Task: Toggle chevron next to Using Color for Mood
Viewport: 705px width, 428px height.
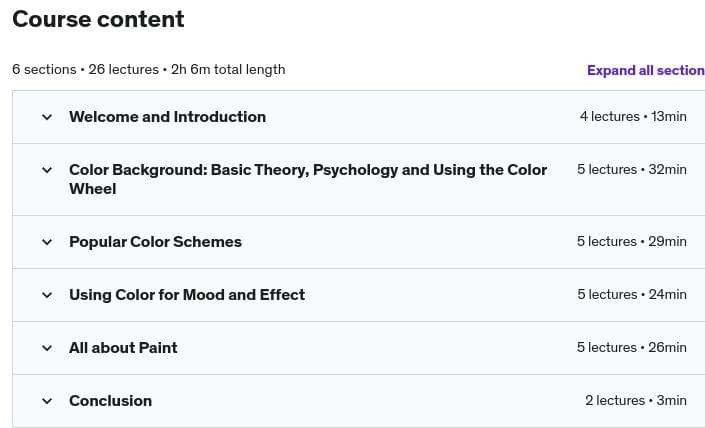Action: click(46, 295)
